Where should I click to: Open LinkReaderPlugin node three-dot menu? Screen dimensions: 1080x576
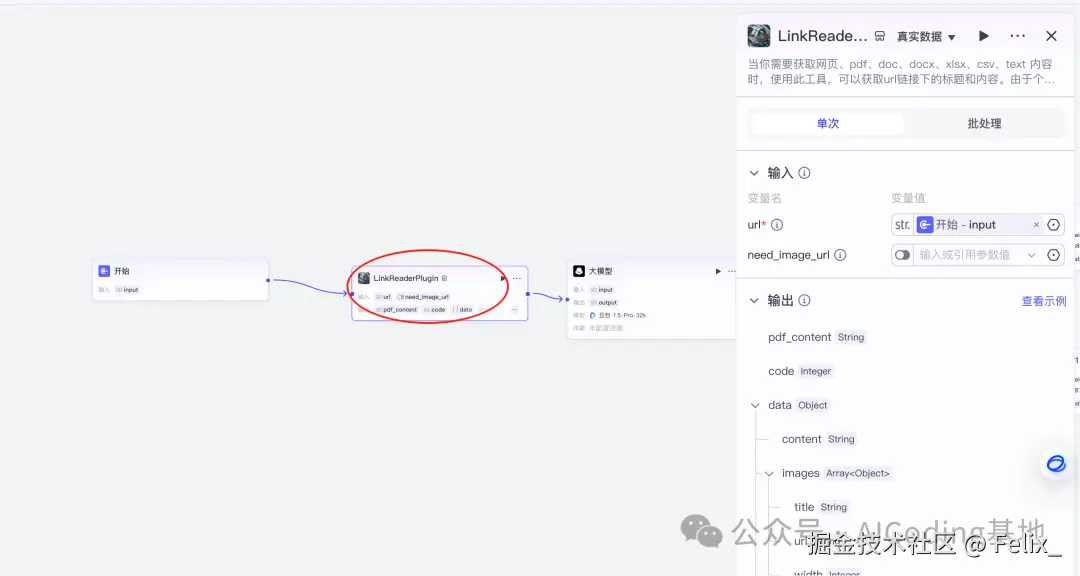click(517, 278)
